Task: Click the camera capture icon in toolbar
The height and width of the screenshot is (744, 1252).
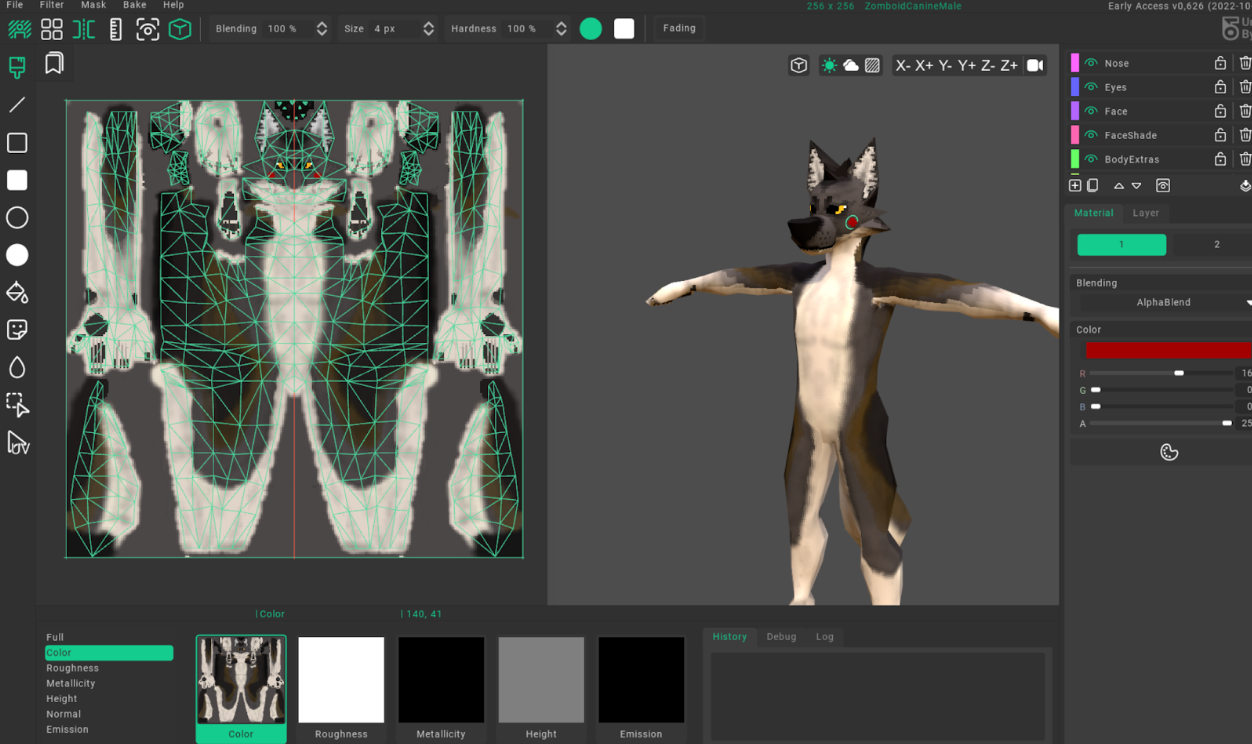Action: pyautogui.click(x=148, y=29)
